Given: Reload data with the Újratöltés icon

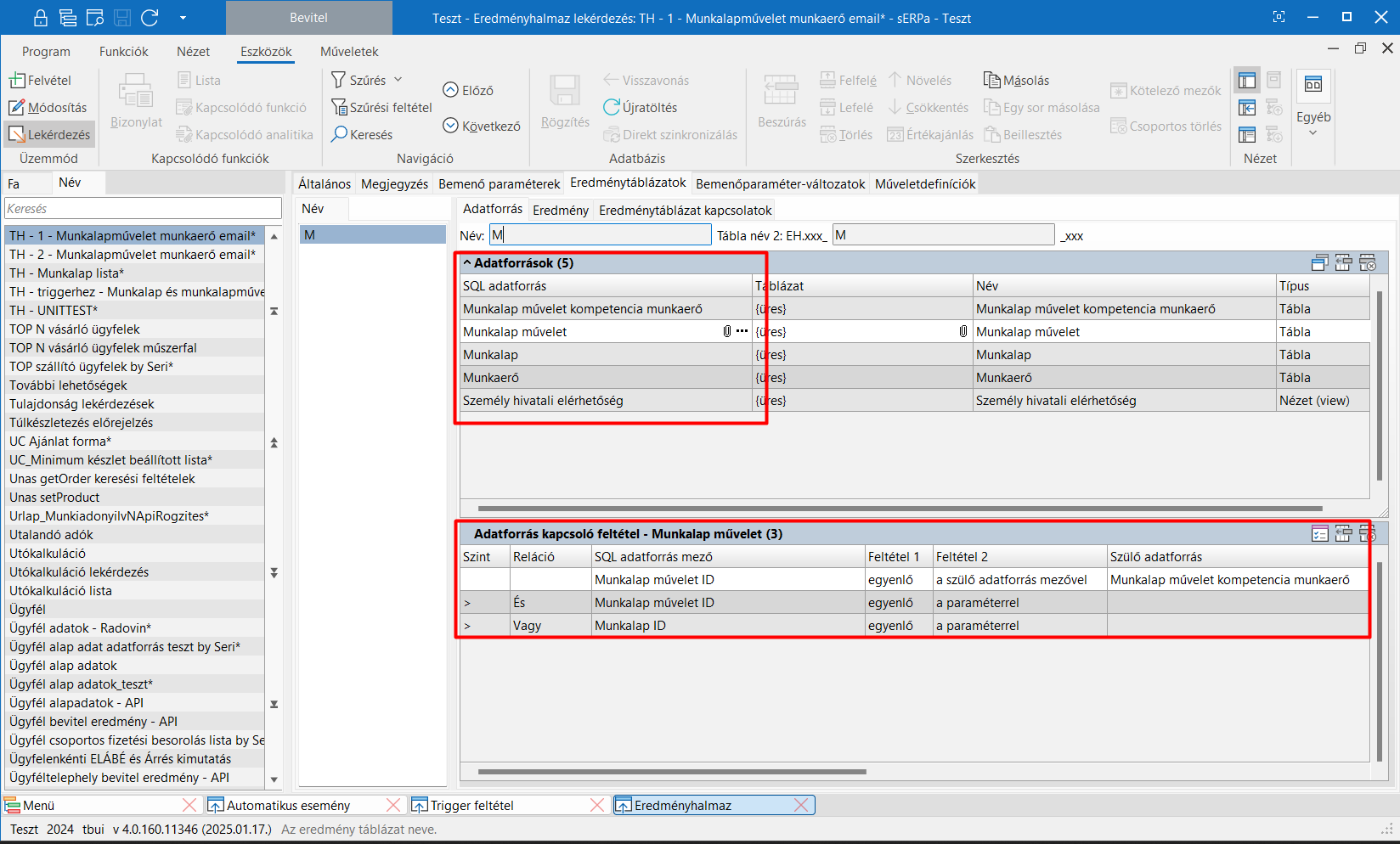Looking at the screenshot, I should click(x=612, y=108).
